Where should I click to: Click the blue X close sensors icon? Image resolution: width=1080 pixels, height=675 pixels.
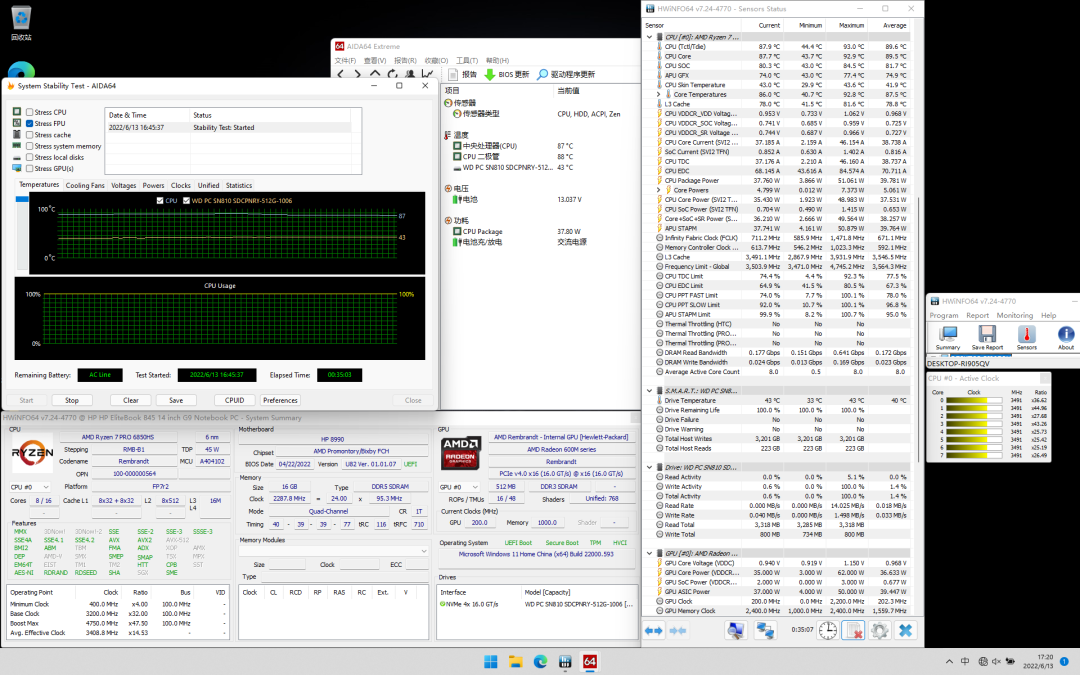[x=905, y=630]
